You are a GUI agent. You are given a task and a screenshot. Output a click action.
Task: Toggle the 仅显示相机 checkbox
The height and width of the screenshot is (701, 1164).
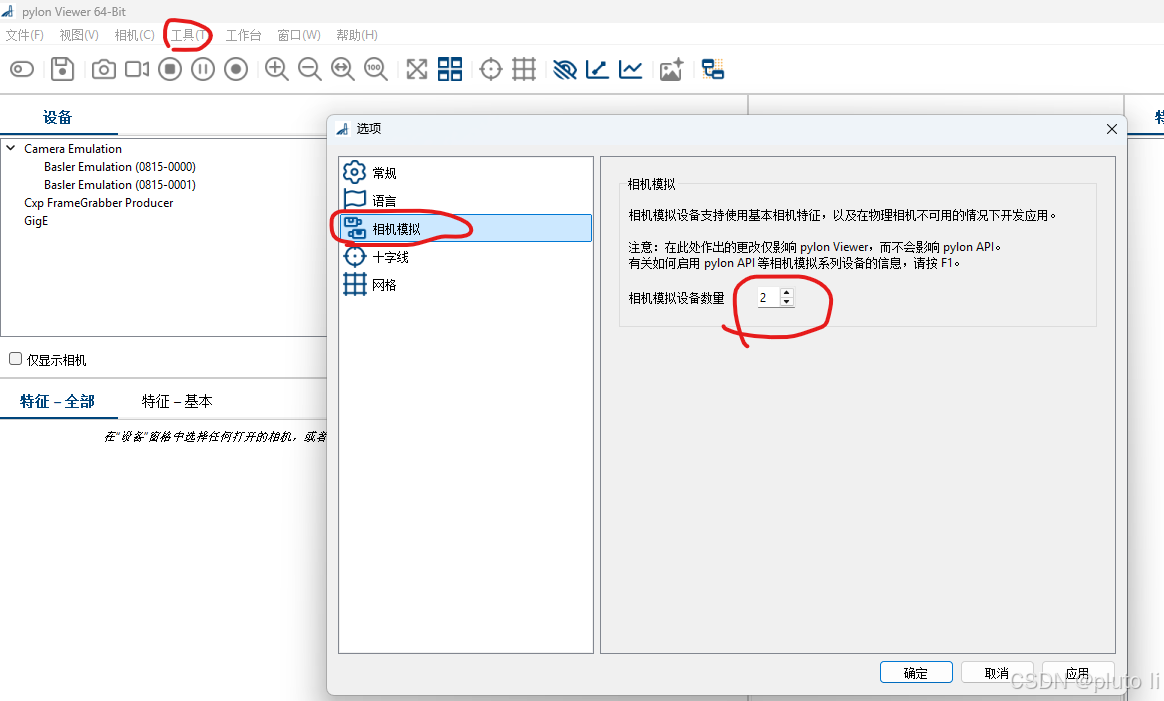coord(16,359)
